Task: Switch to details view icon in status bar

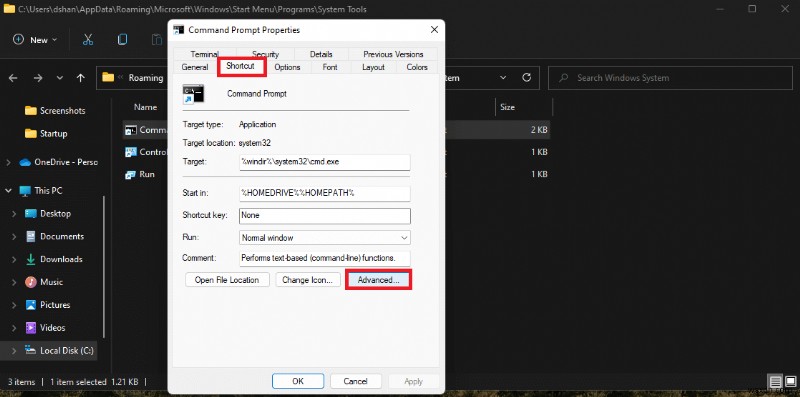Action: [x=776, y=382]
